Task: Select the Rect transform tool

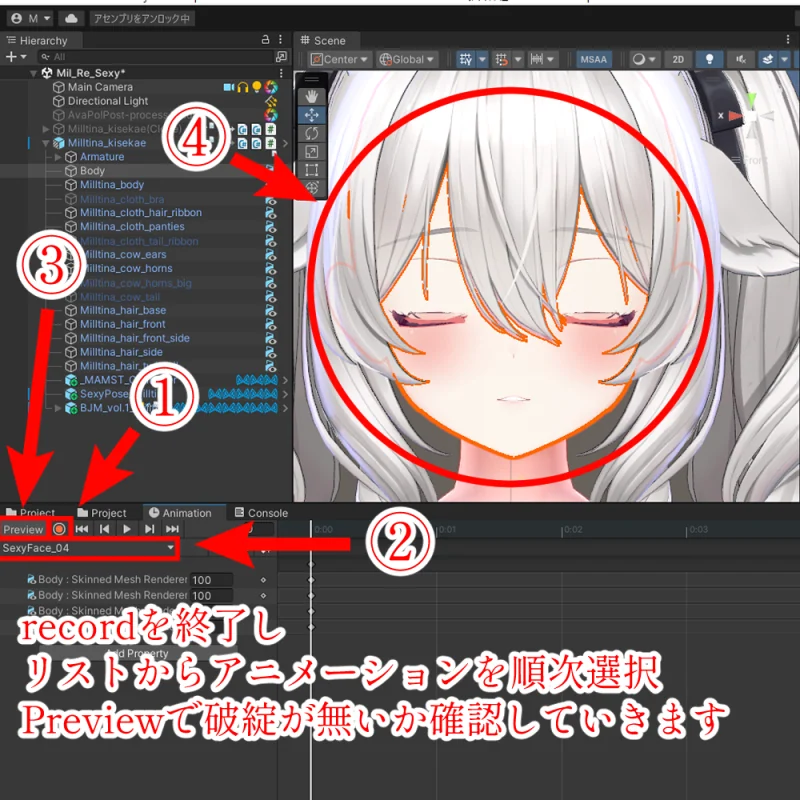Action: (x=311, y=170)
